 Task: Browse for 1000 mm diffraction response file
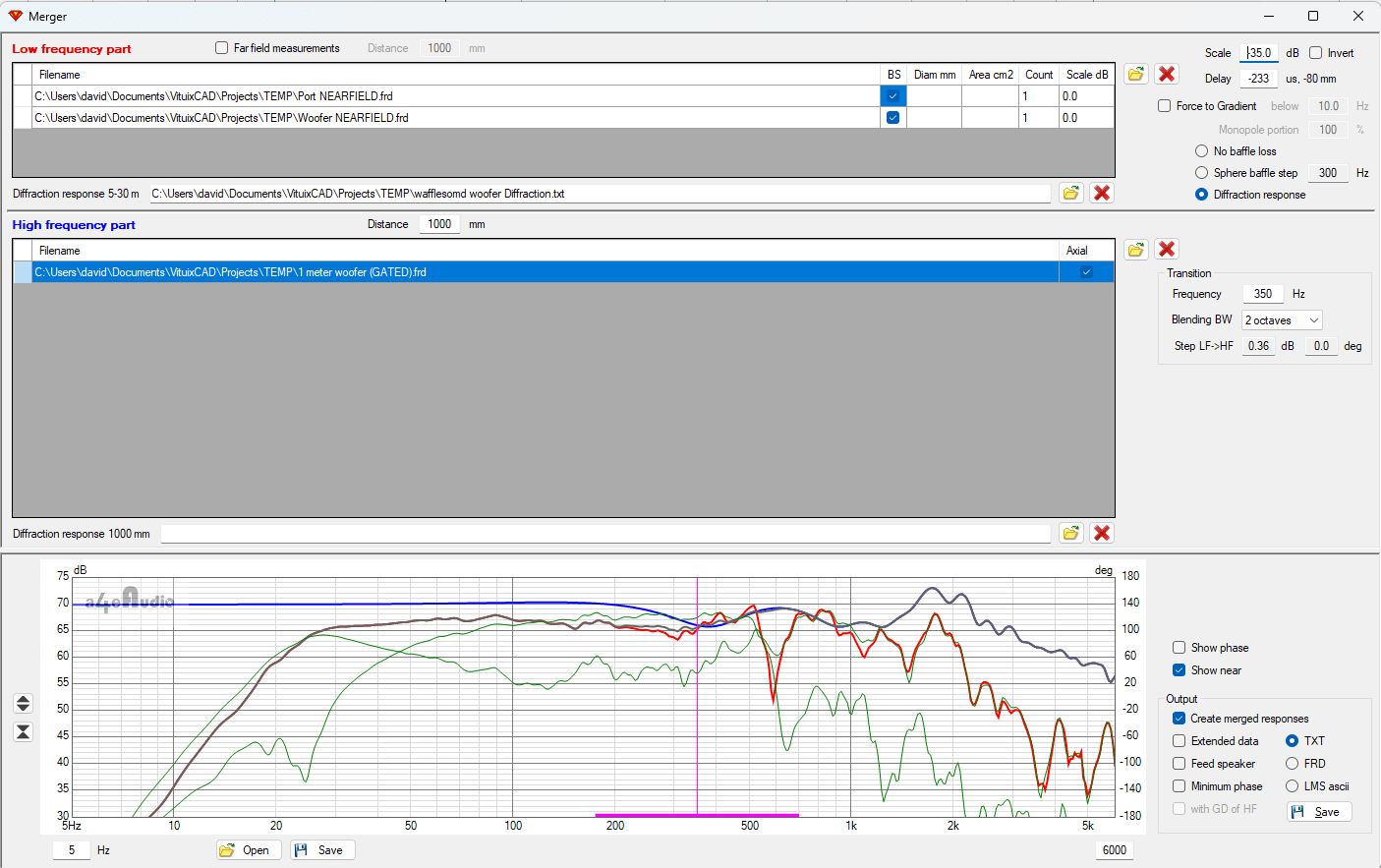tap(1071, 533)
